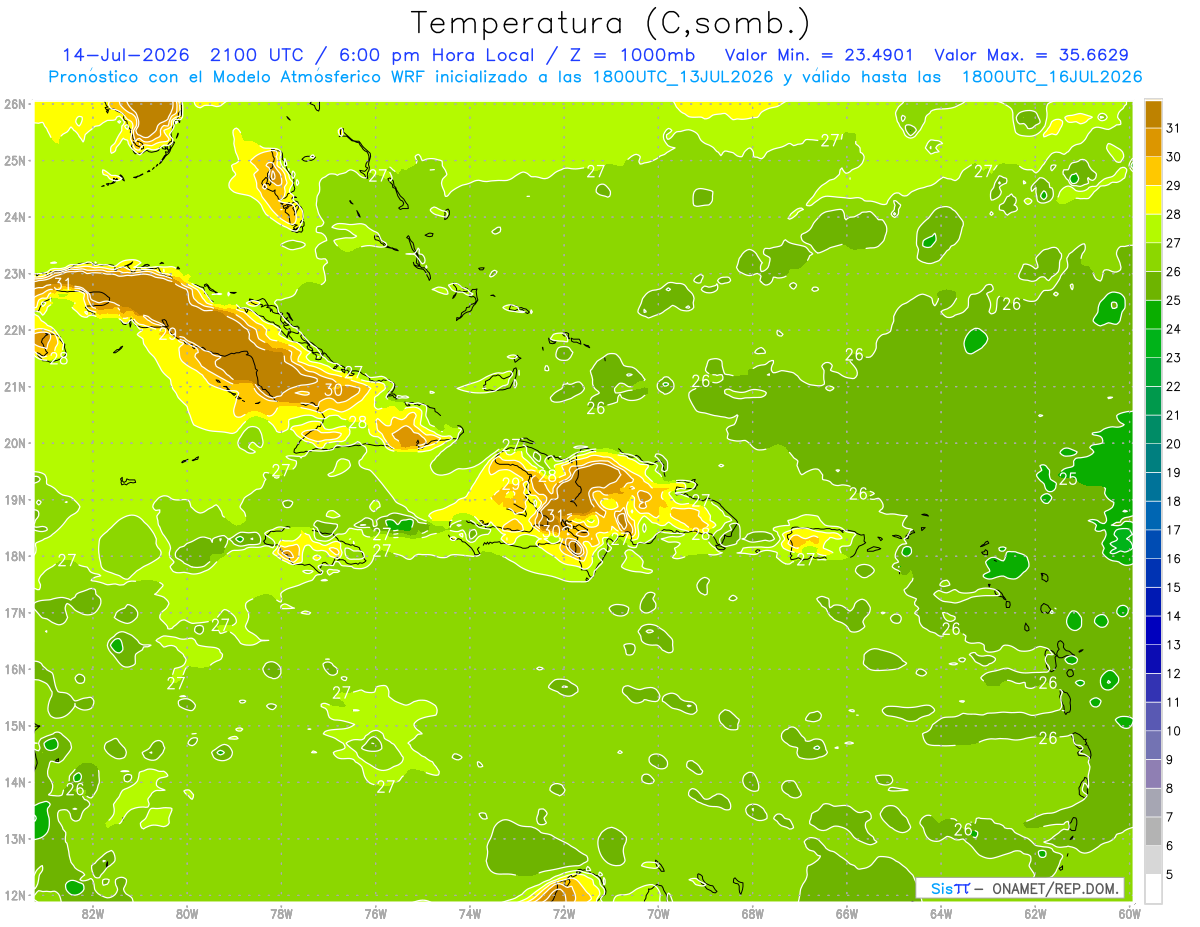Image resolution: width=1200 pixels, height=927 pixels.
Task: Click the "22N" latitude axis label
Action: click(14, 330)
